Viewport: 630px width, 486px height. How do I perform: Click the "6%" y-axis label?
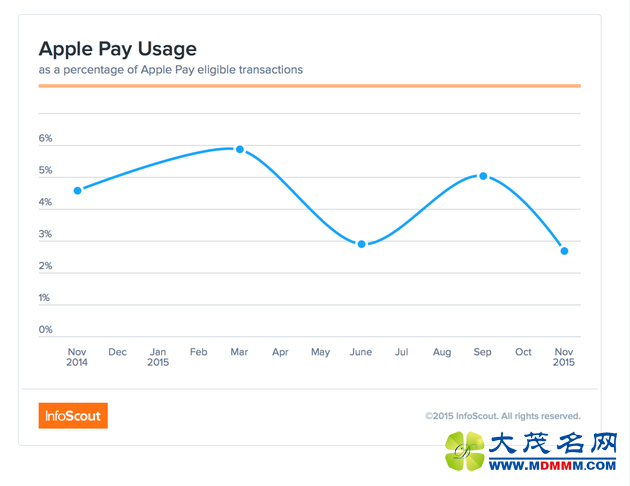[x=45, y=138]
